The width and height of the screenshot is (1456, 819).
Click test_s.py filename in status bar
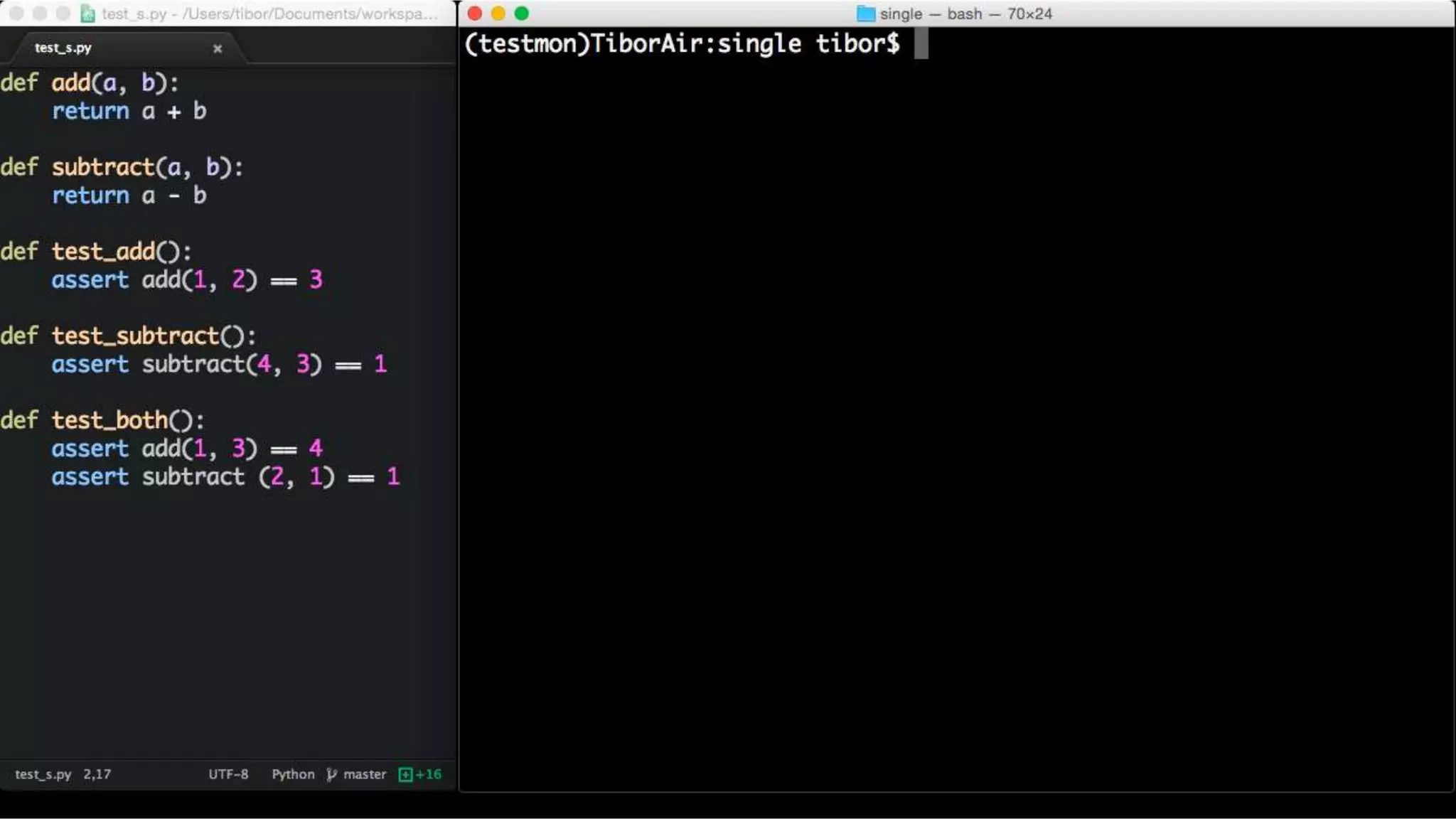43,774
